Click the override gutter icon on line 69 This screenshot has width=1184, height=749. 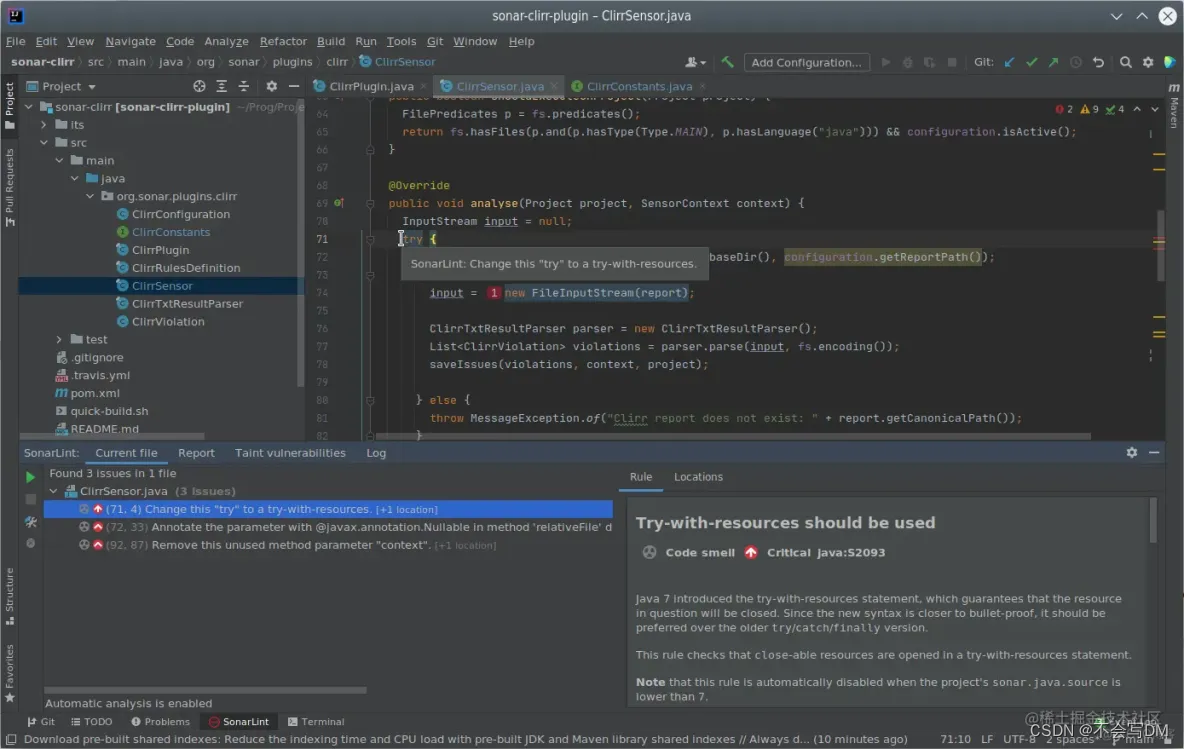point(339,203)
